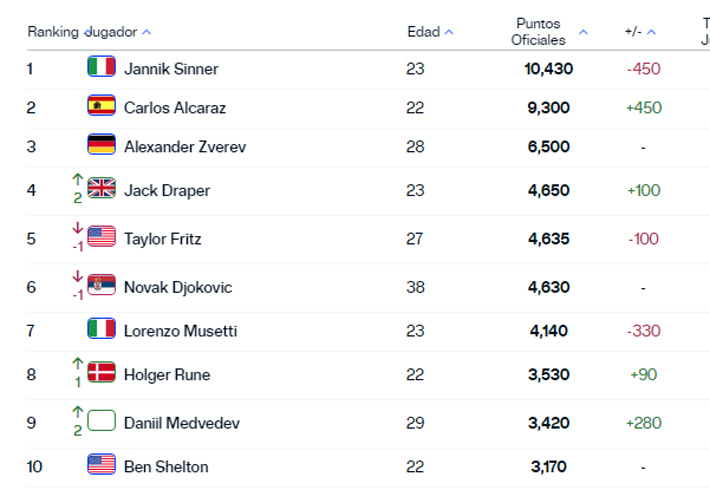Sort by Puntos Oficiales column arrow

pyautogui.click(x=583, y=32)
